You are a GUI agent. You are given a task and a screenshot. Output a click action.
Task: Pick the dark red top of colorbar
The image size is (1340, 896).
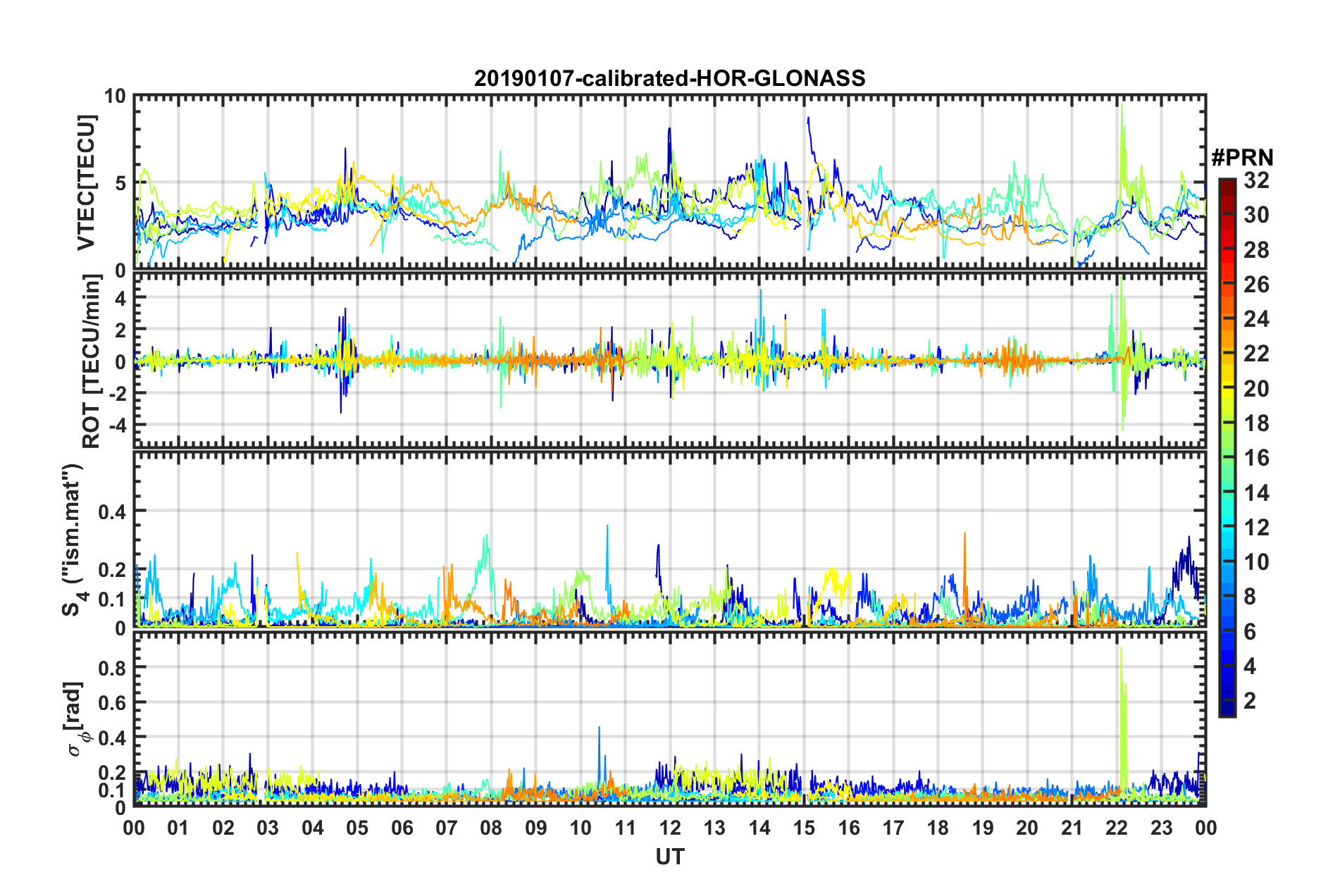click(1227, 183)
